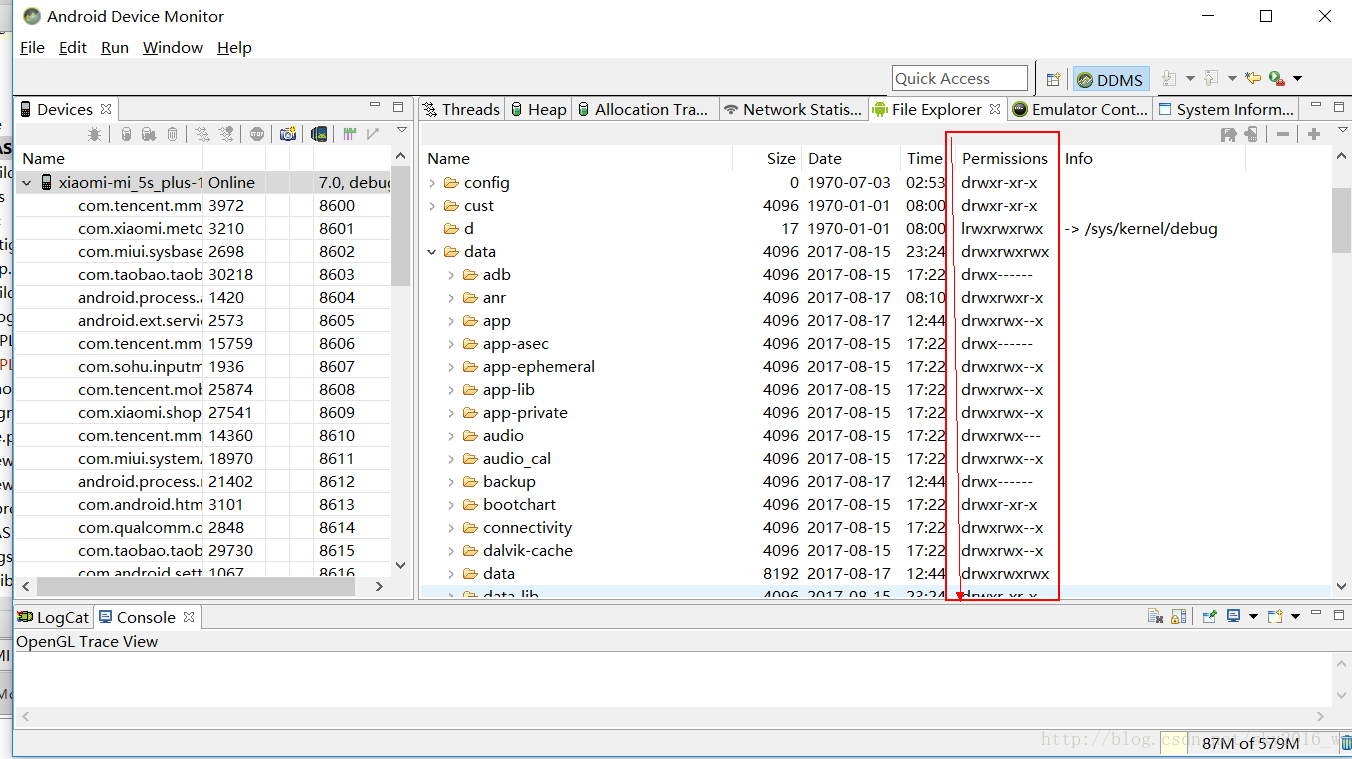
Task: Dump view hierarchy for UI Automator
Action: pos(319,134)
